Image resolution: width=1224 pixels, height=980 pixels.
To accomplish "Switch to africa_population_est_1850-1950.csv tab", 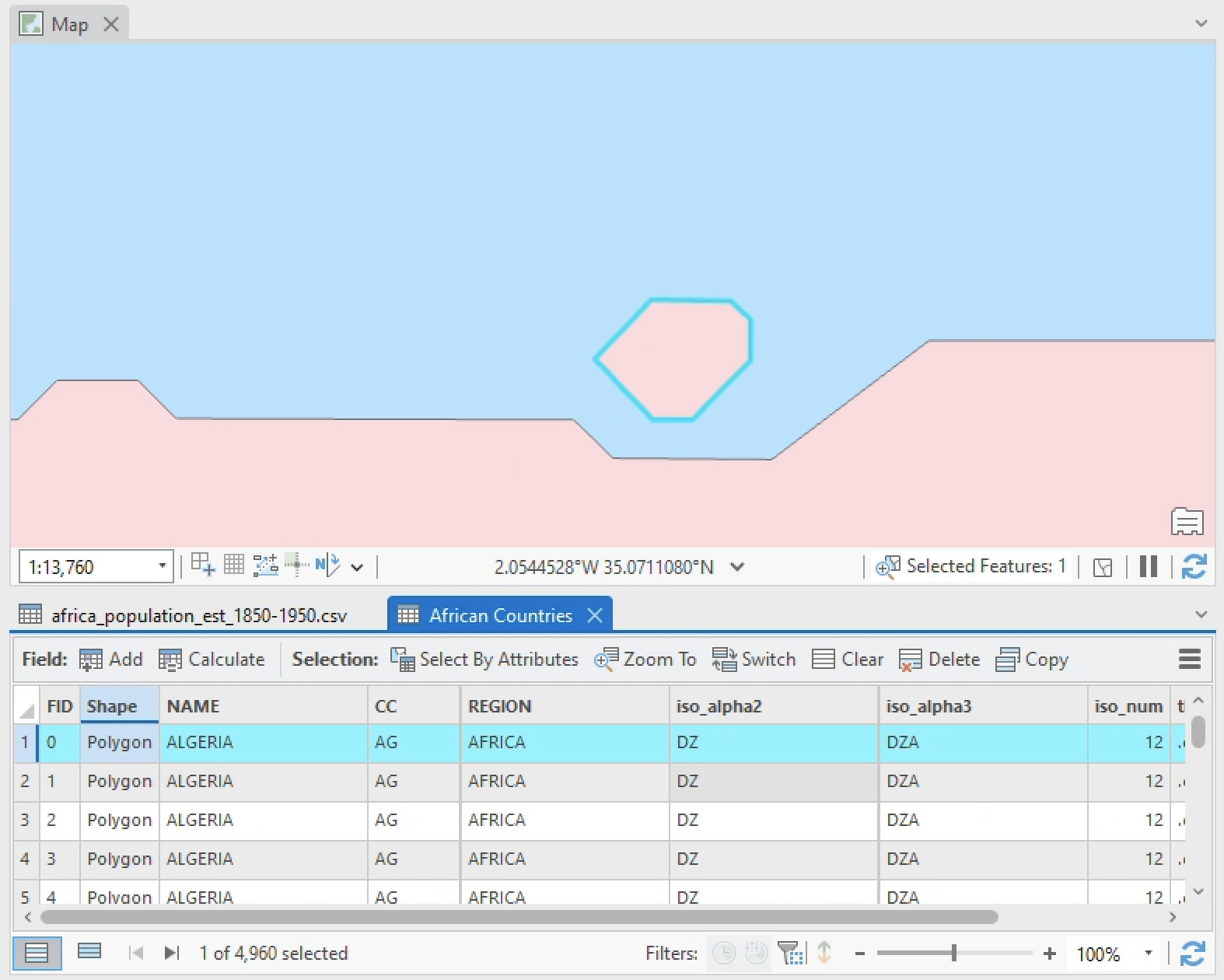I will [198, 616].
